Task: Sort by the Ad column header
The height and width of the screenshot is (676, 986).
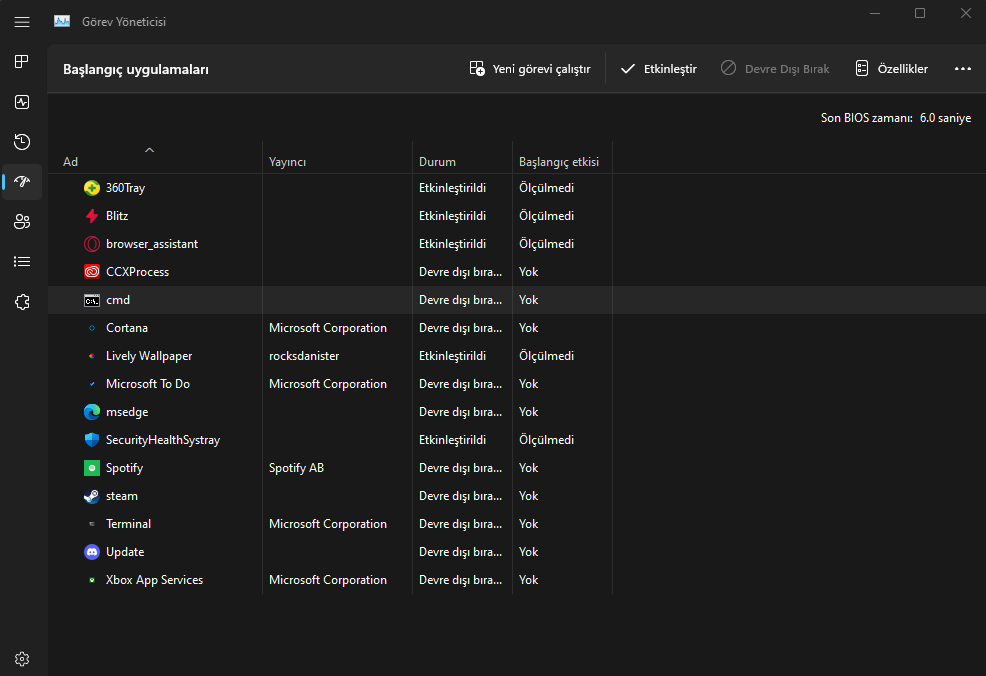Action: click(x=70, y=162)
